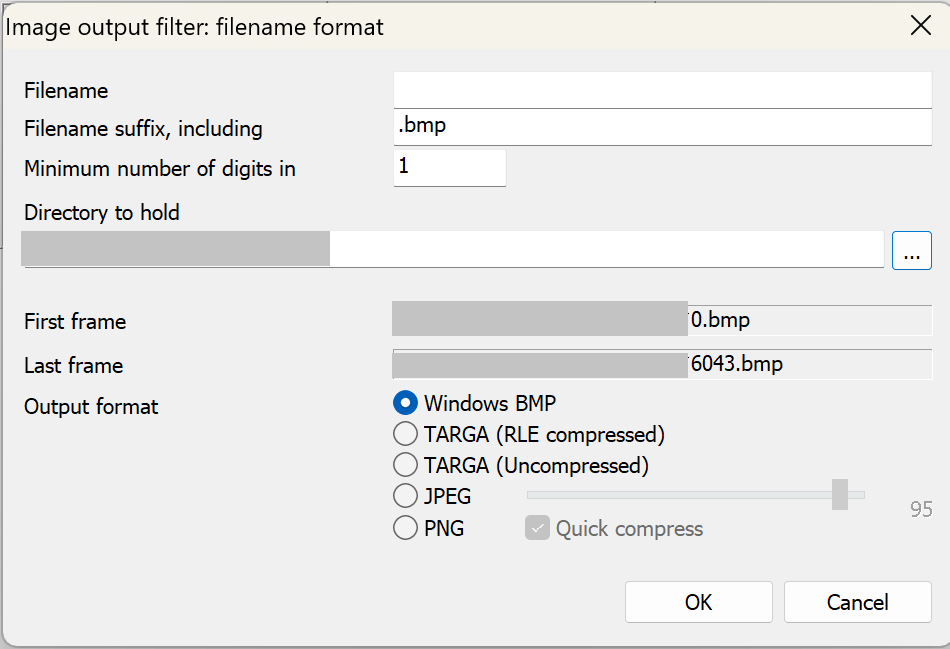
Task: Open the directory browse dialog via ellipsis button
Action: tap(911, 250)
